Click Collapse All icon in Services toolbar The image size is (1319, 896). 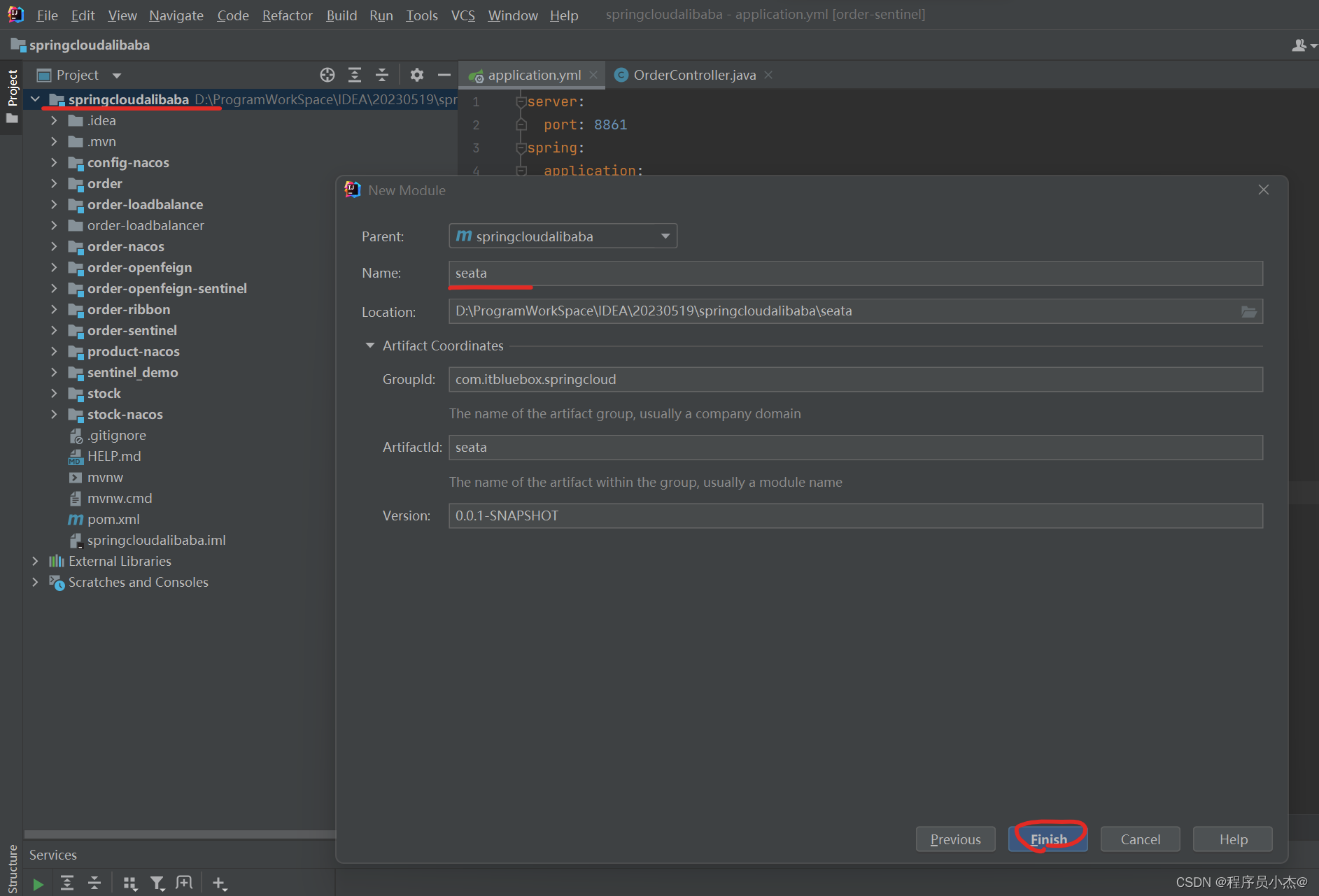[x=94, y=883]
